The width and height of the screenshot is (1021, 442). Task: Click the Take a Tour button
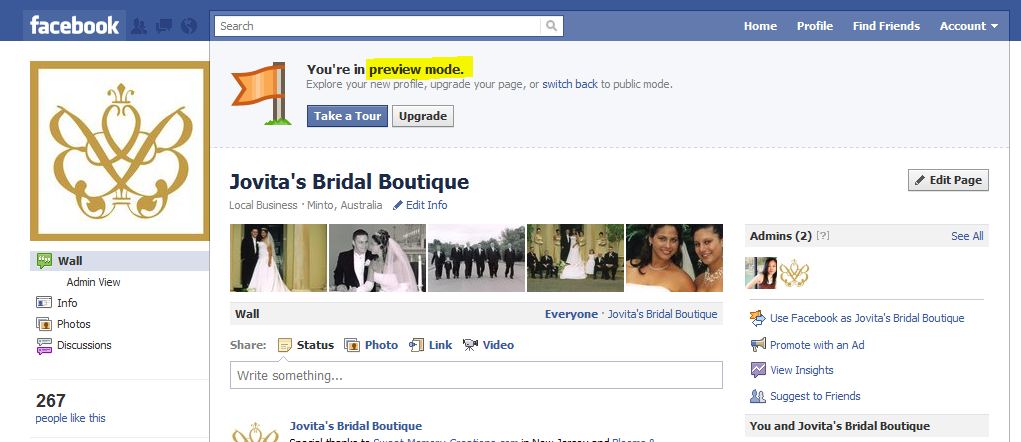tap(347, 116)
